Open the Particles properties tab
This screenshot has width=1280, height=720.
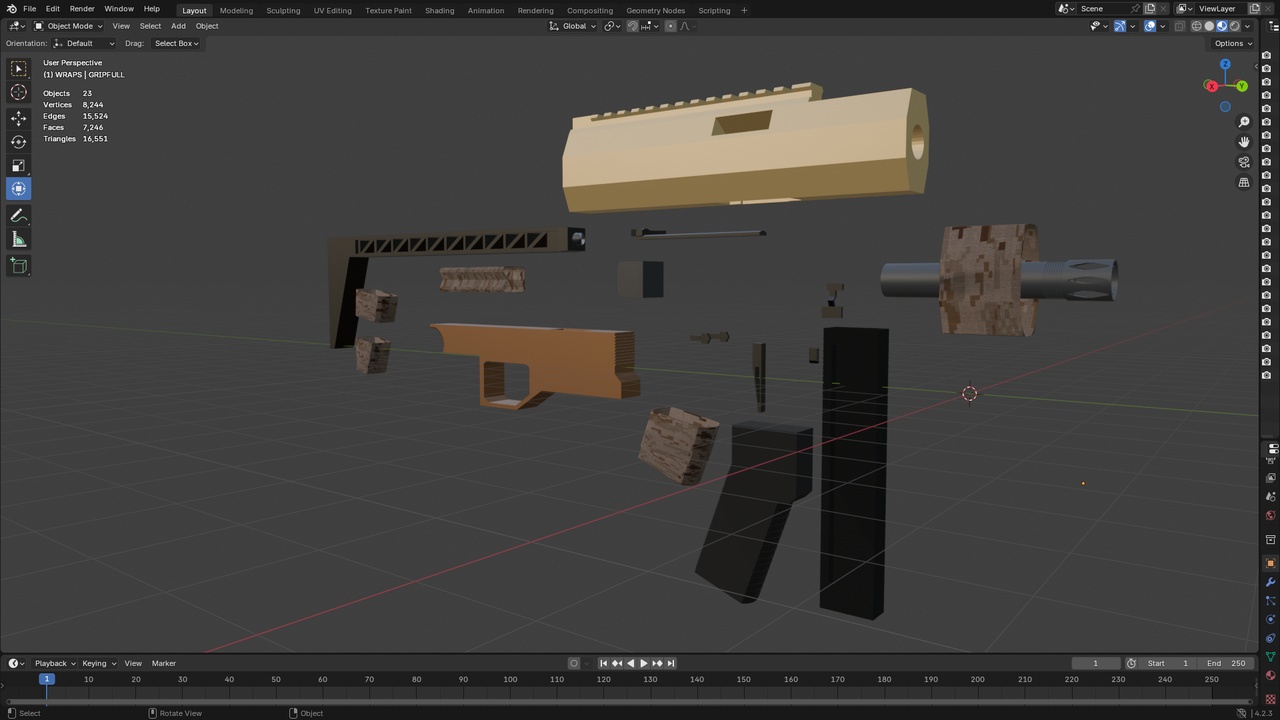[x=1271, y=601]
